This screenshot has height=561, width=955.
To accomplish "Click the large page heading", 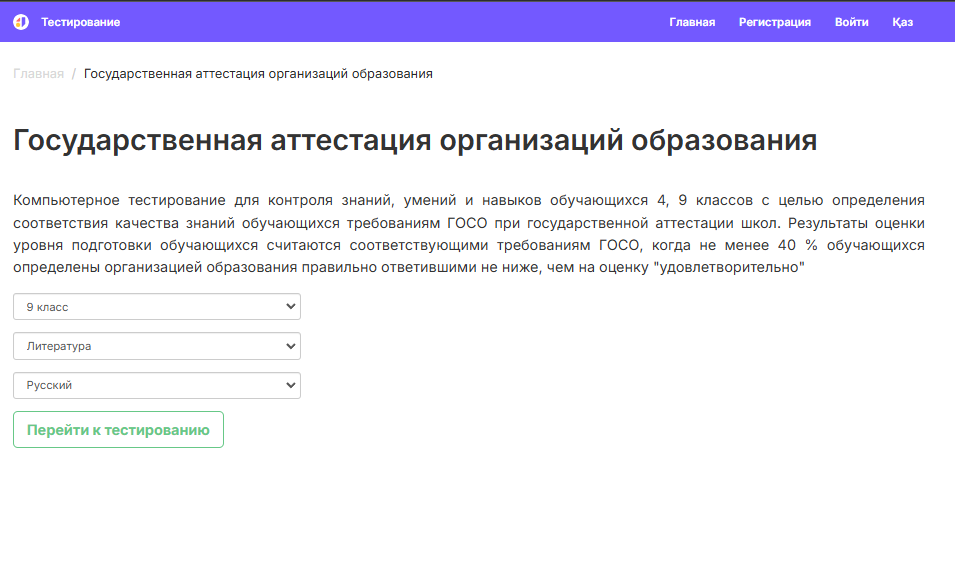I will (415, 140).
